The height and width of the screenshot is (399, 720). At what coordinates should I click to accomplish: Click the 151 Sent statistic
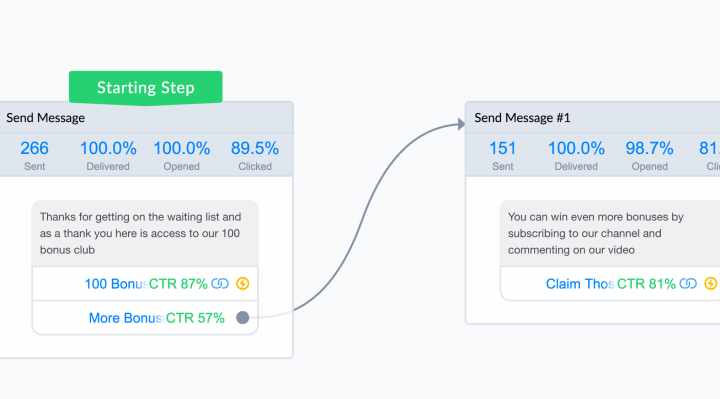502,155
